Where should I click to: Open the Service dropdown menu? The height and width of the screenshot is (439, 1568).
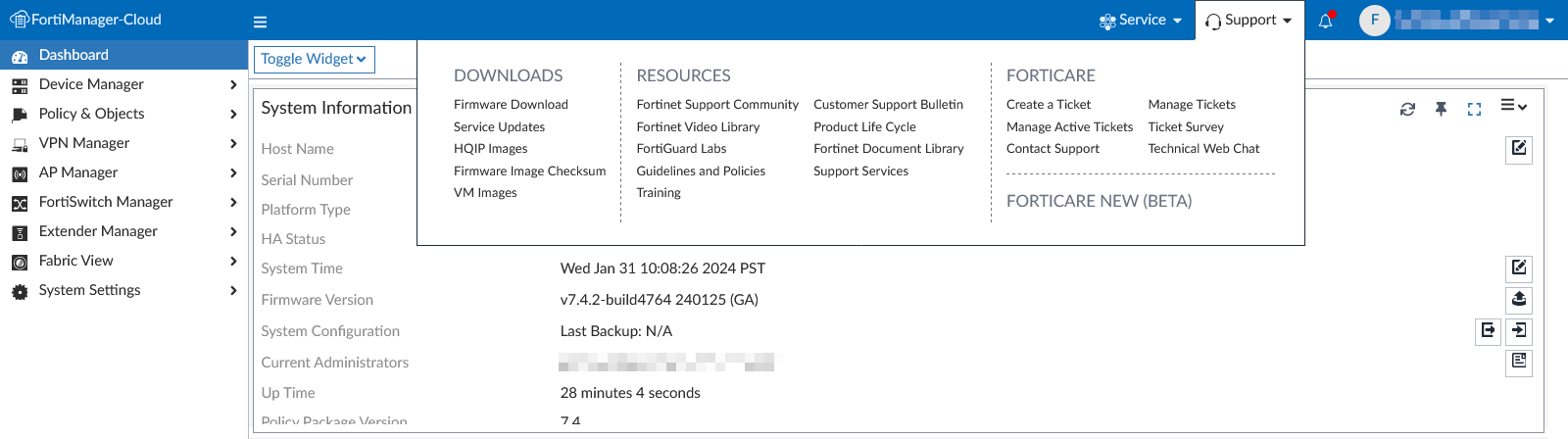pyautogui.click(x=1141, y=21)
